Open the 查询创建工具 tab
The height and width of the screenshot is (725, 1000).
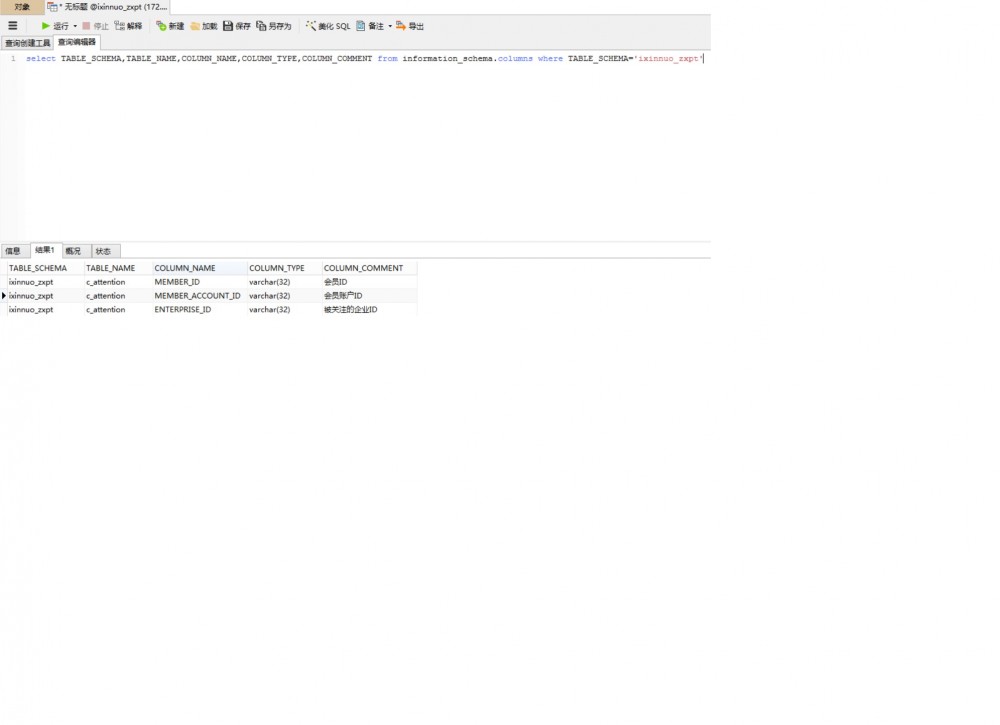(27, 43)
